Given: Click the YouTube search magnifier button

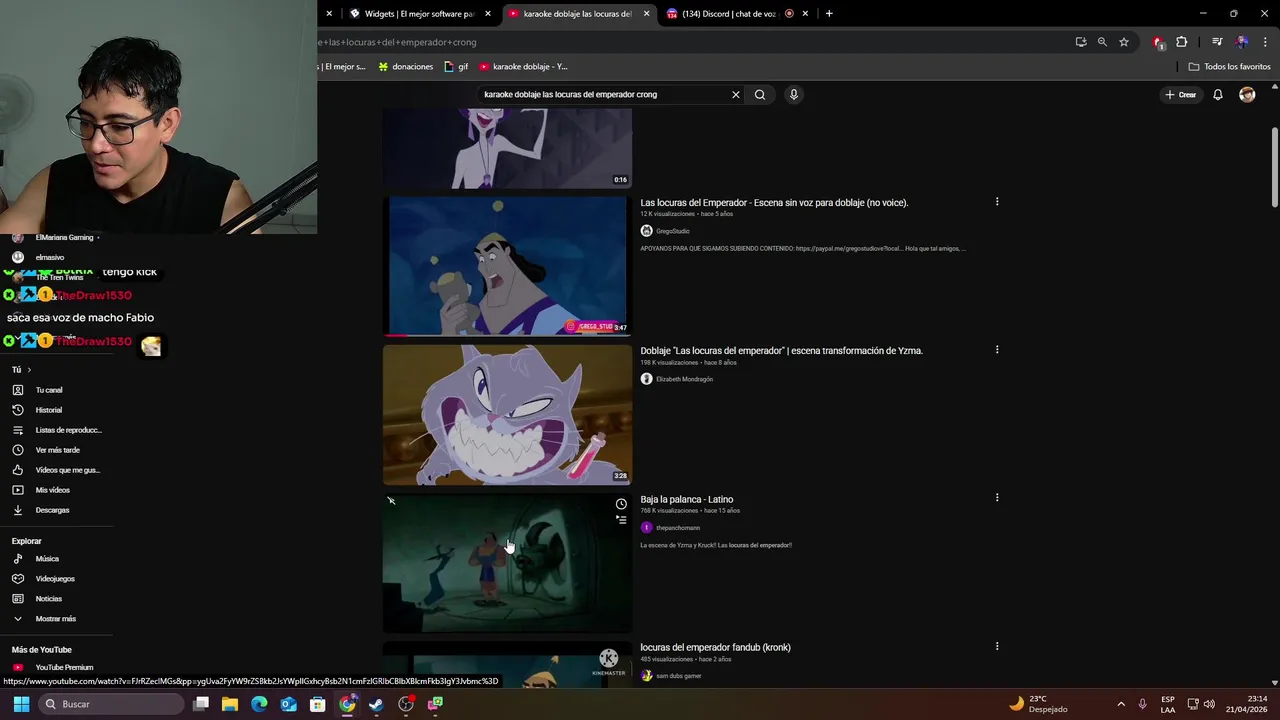Looking at the screenshot, I should tap(760, 95).
